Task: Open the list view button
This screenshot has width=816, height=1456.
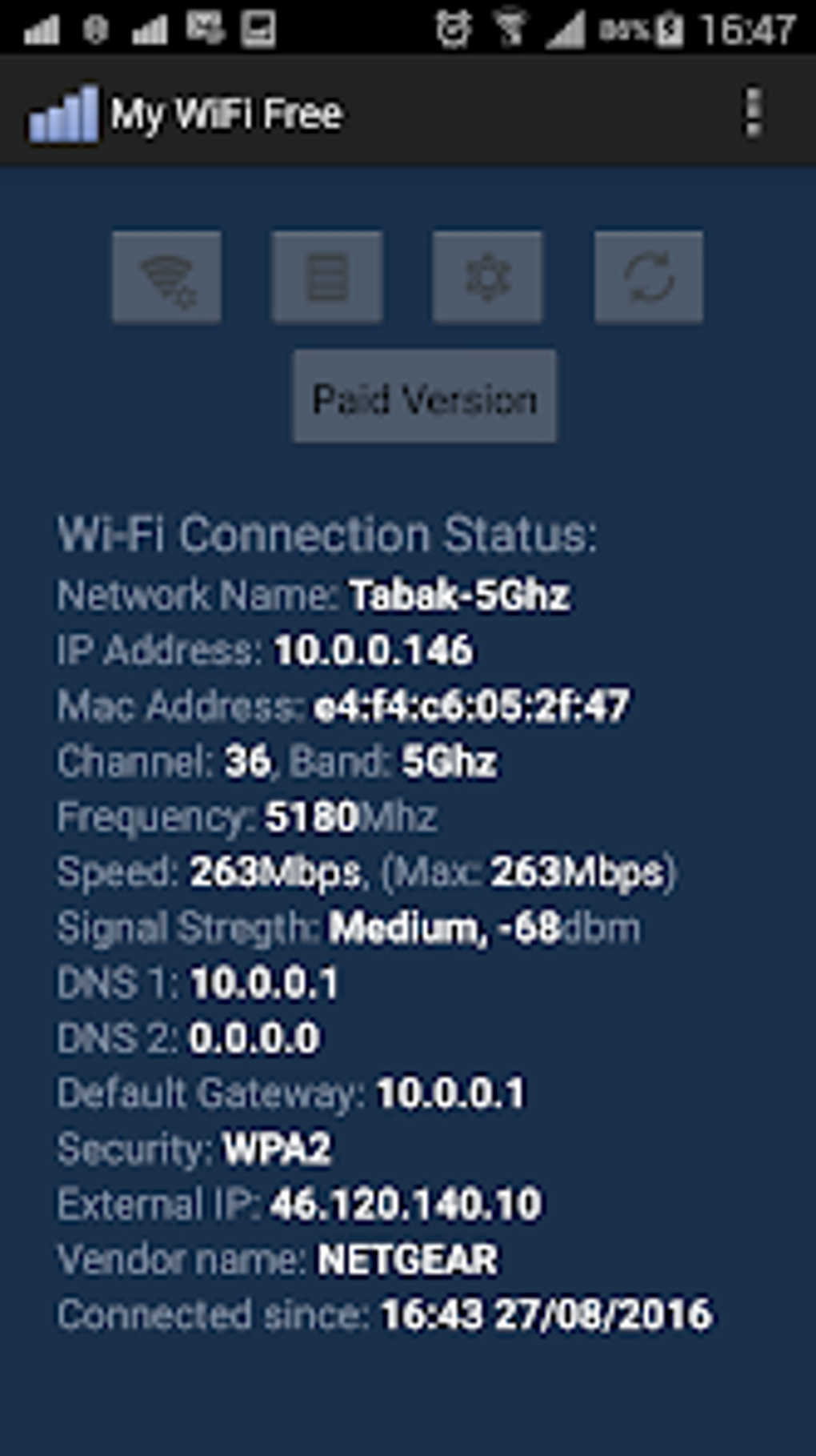Action: point(327,278)
